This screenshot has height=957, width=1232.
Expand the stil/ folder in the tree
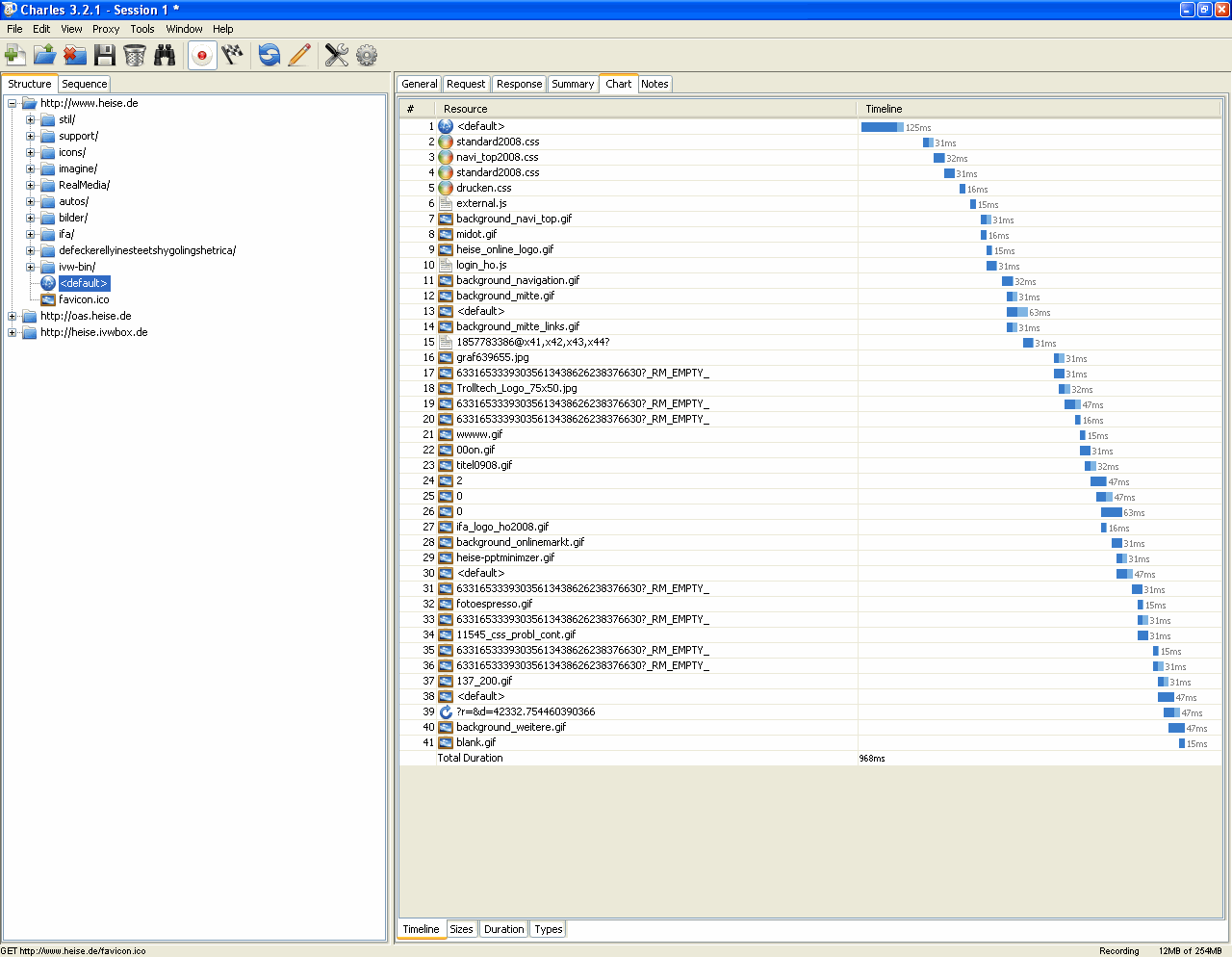pos(31,120)
